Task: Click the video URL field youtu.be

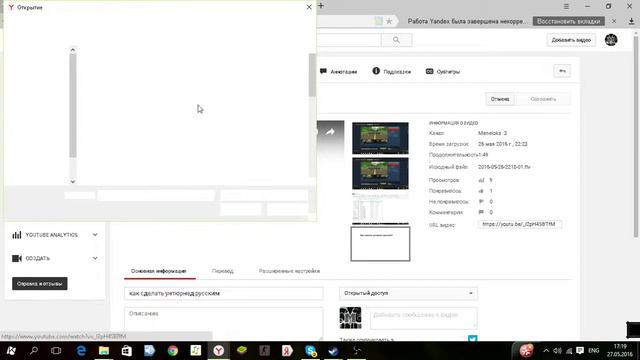Action: (519, 224)
